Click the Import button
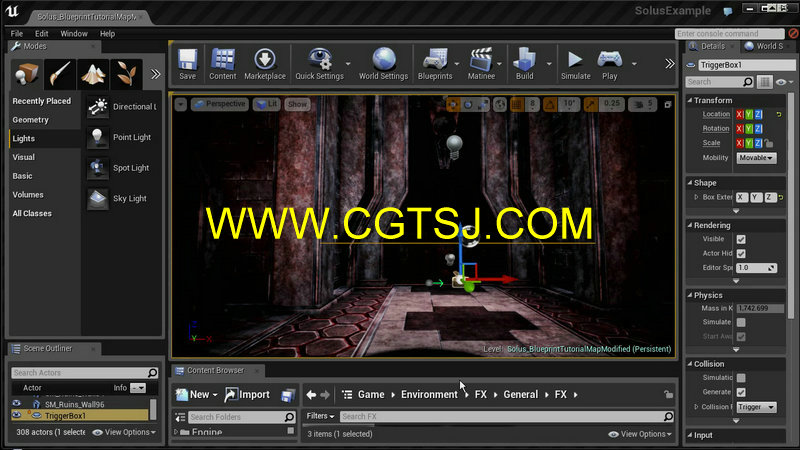This screenshot has width=800, height=450. click(x=247, y=394)
